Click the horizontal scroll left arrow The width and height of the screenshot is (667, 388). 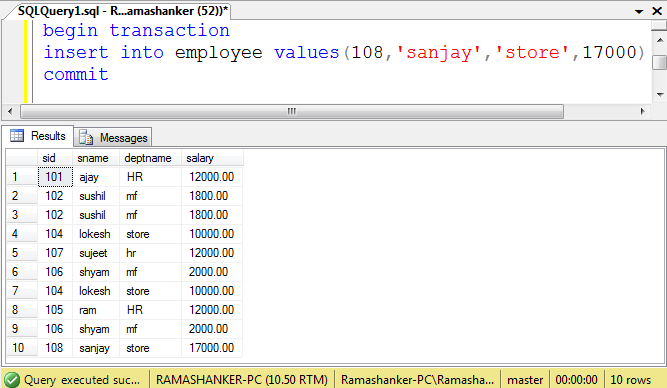[x=10, y=111]
